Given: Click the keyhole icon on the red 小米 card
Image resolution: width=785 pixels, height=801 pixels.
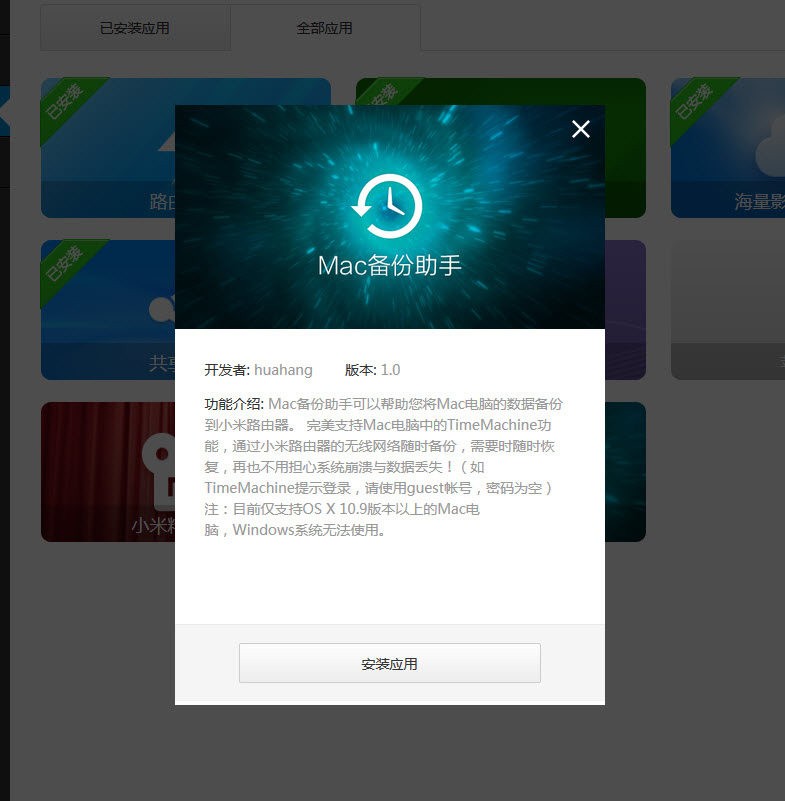Looking at the screenshot, I should 159,472.
